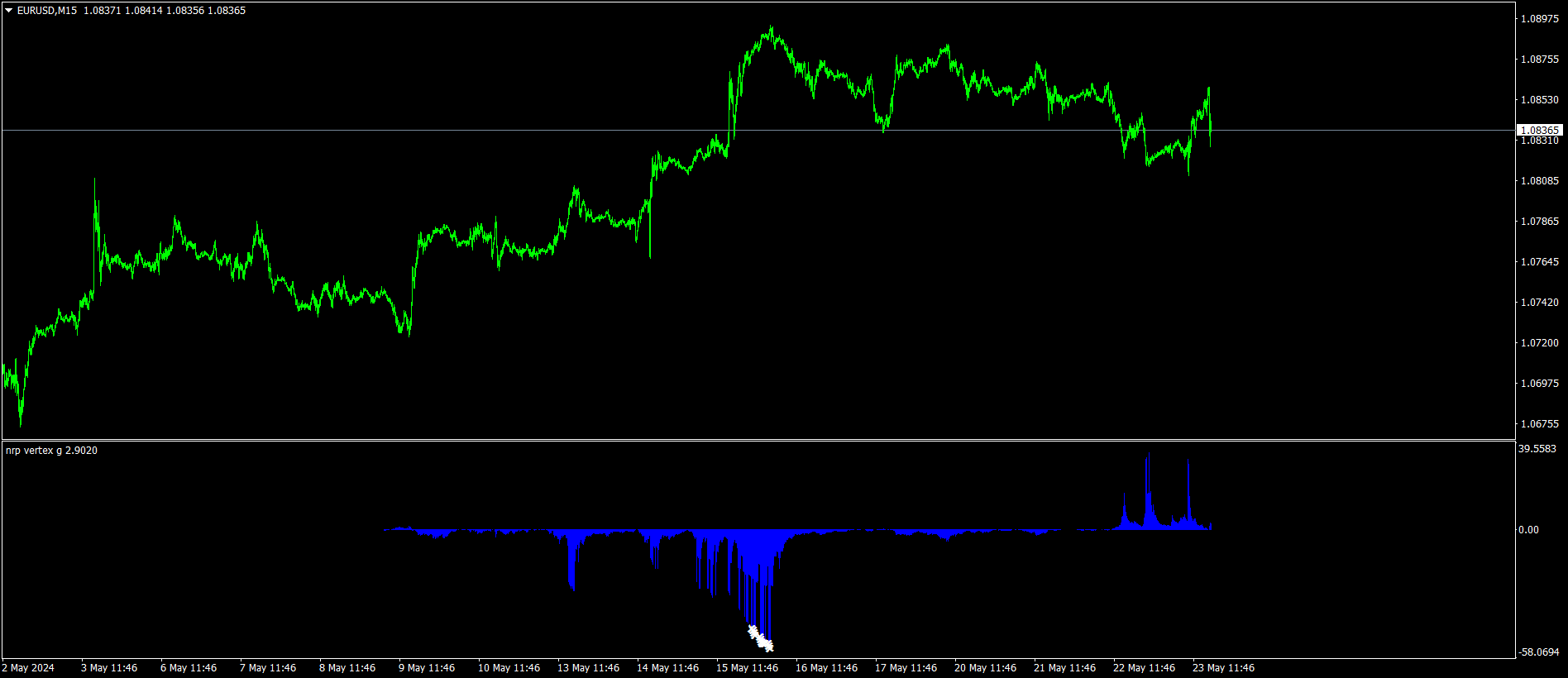The width and height of the screenshot is (1568, 678).
Task: Select the time label 23 May 11:46
Action: pos(1223,668)
